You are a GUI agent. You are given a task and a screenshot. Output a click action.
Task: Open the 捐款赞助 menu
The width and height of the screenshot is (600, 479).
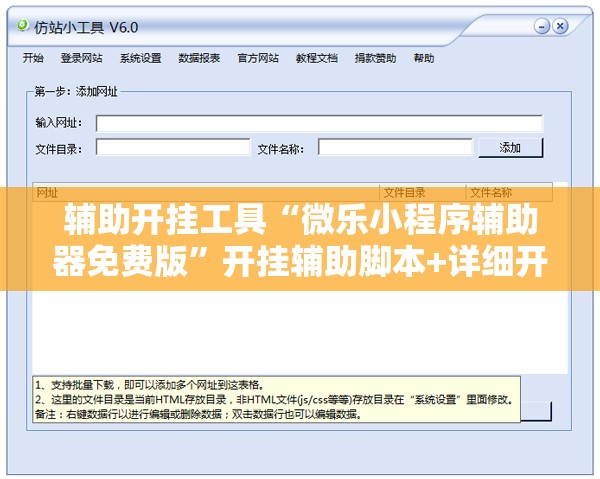(x=375, y=58)
